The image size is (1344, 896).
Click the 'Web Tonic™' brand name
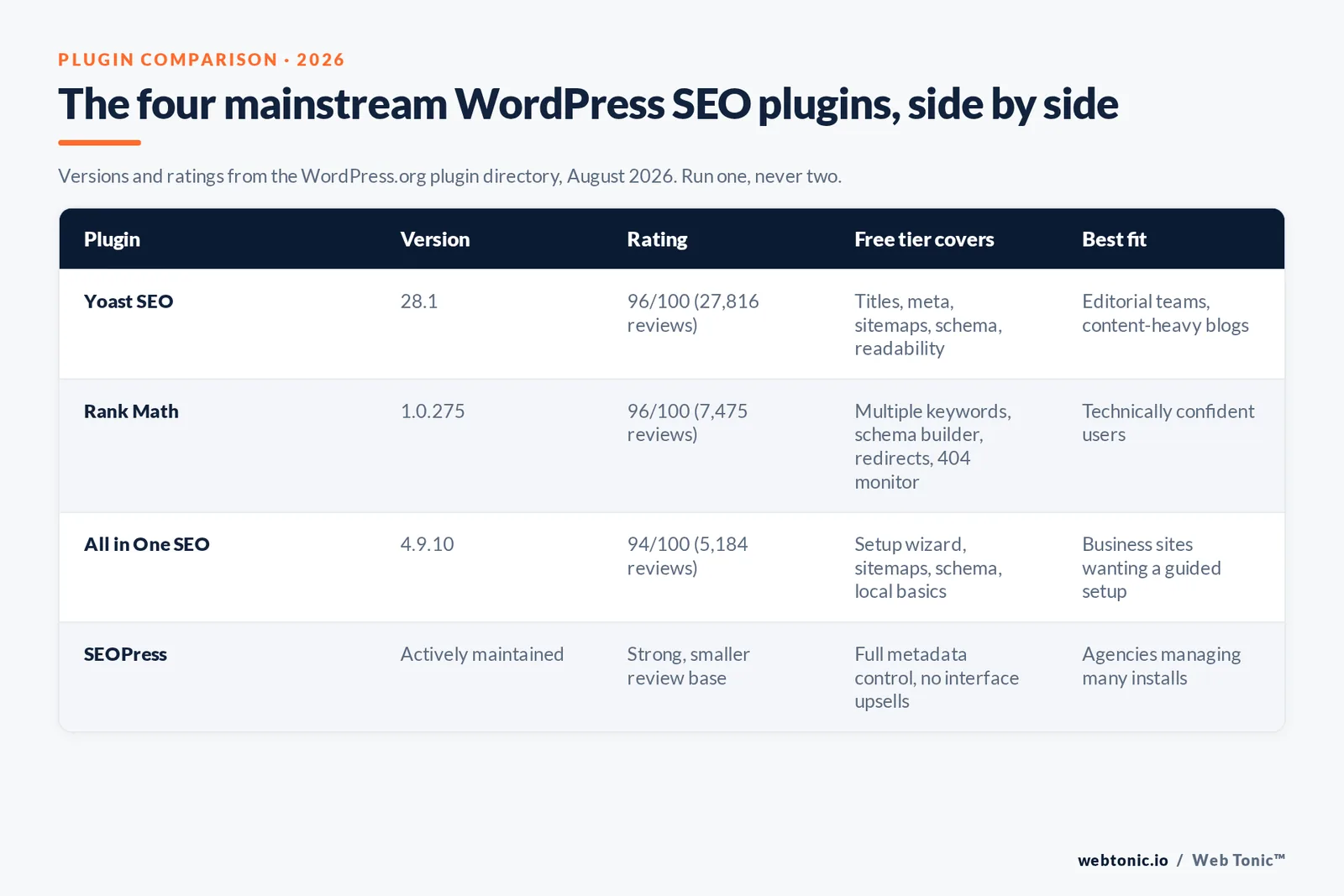1238,860
